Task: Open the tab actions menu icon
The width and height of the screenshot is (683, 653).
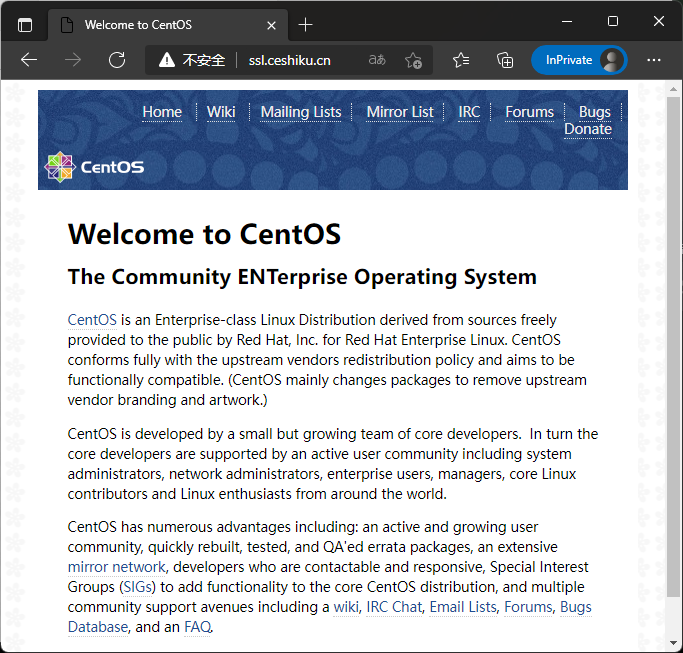Action: click(x=25, y=25)
